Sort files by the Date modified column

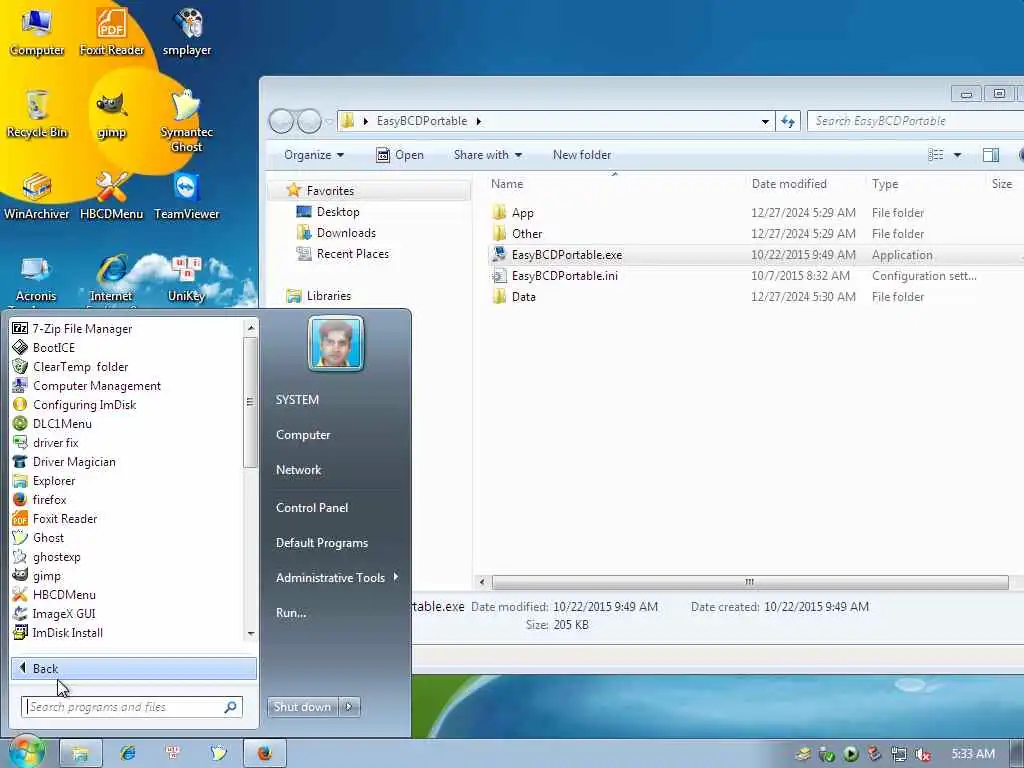pyautogui.click(x=789, y=184)
